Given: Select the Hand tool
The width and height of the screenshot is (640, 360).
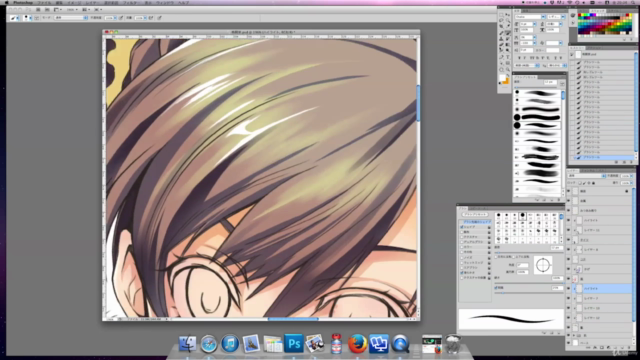Looking at the screenshot, I should (501, 69).
